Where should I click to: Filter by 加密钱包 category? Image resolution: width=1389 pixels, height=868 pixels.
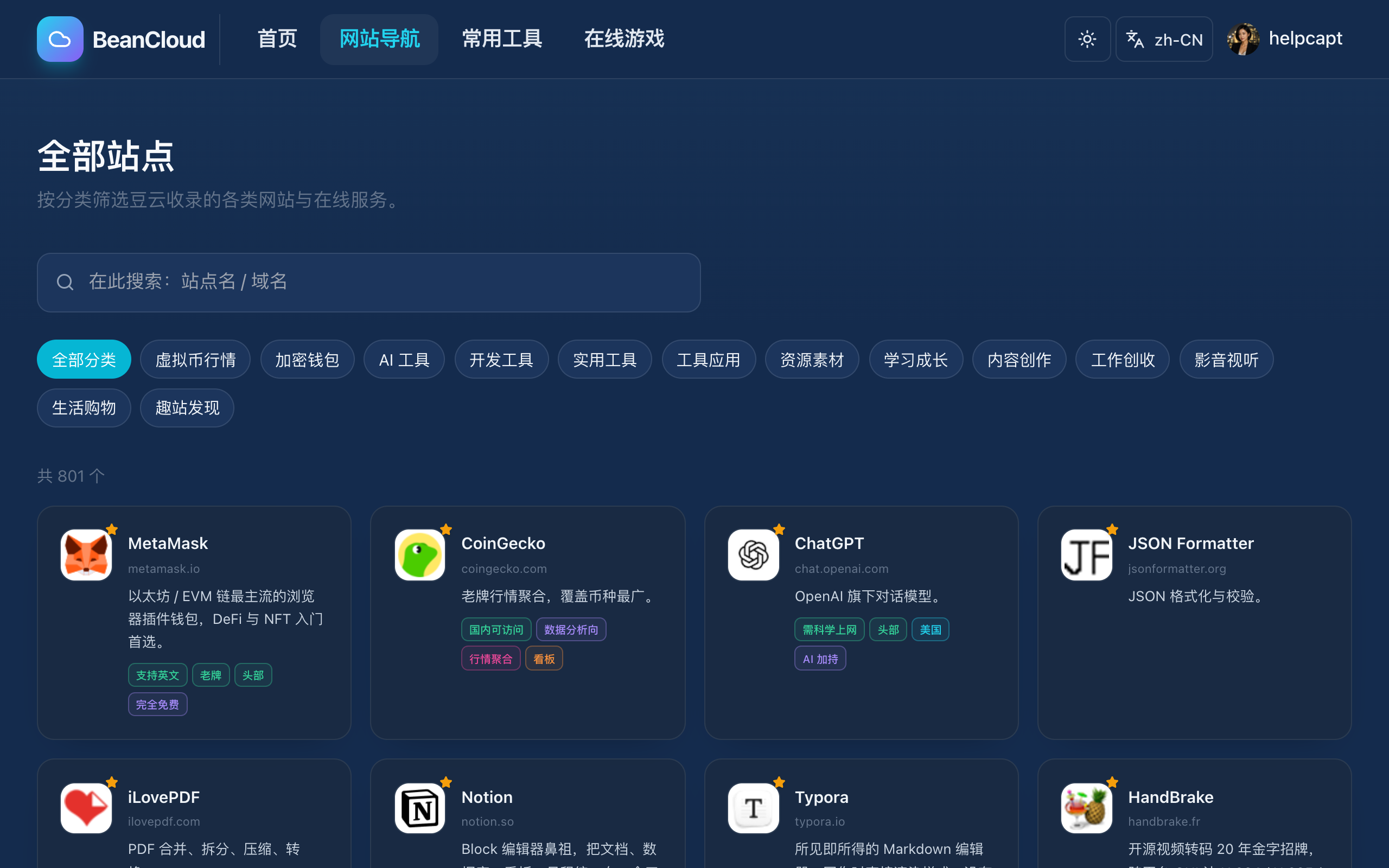[x=307, y=359]
